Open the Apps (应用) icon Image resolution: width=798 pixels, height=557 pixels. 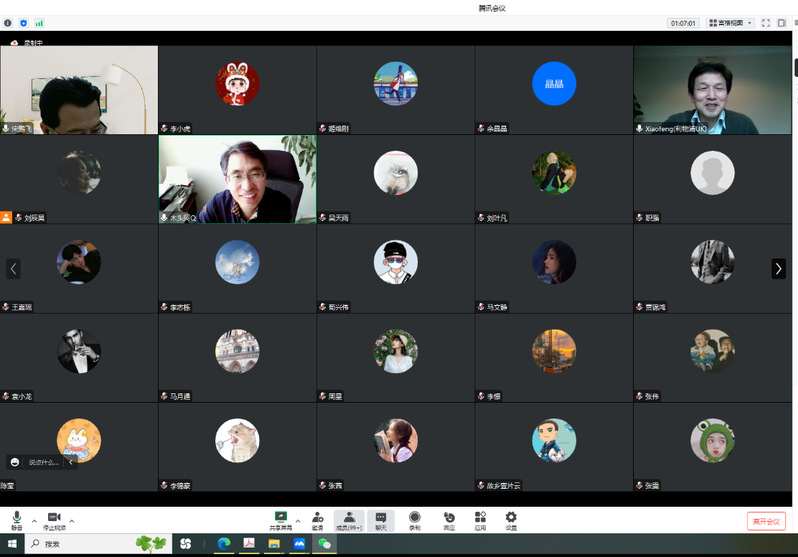click(x=480, y=520)
